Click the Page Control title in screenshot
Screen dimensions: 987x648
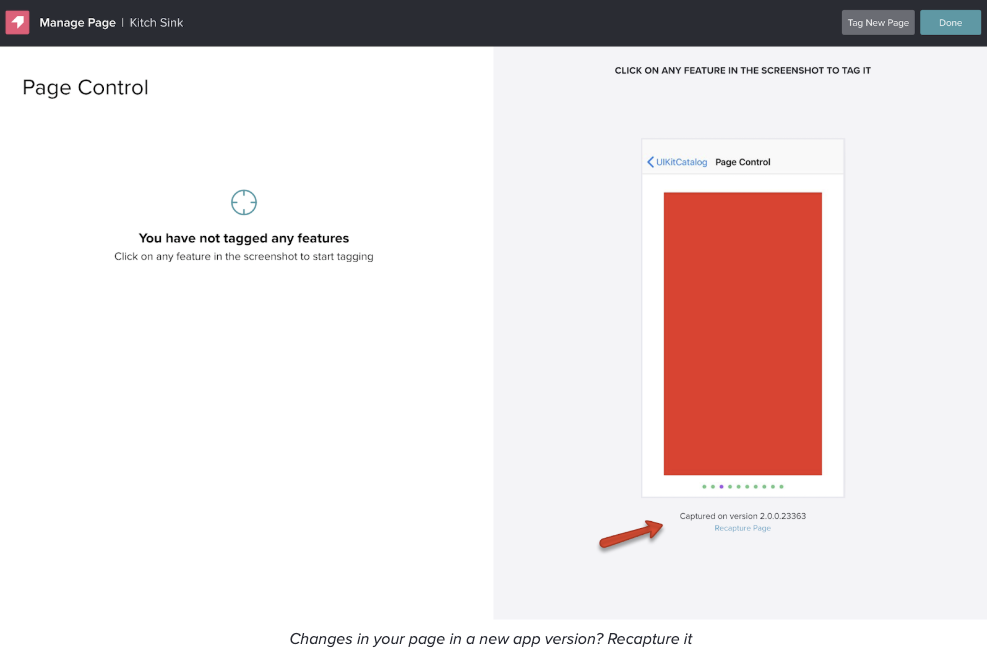tap(743, 162)
